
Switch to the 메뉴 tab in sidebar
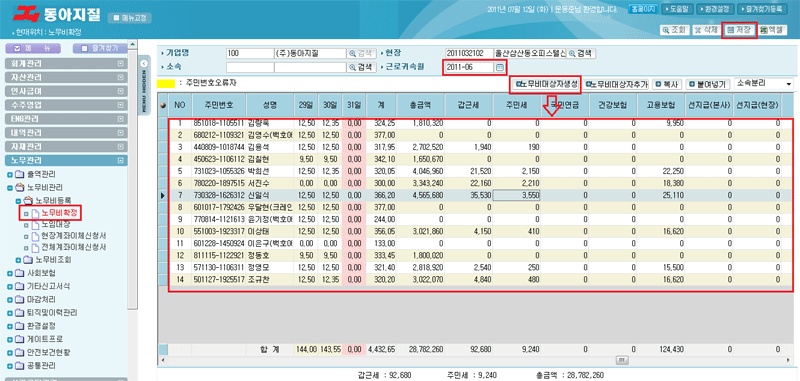click(x=33, y=49)
